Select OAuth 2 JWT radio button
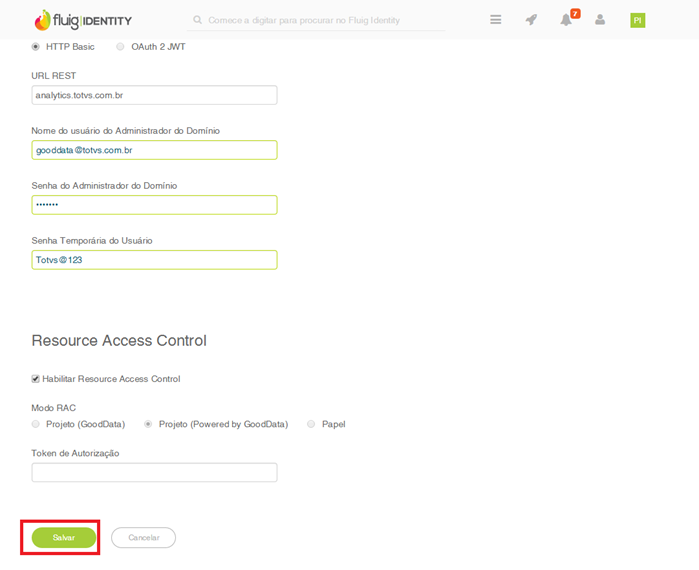This screenshot has width=699, height=570. (120, 47)
